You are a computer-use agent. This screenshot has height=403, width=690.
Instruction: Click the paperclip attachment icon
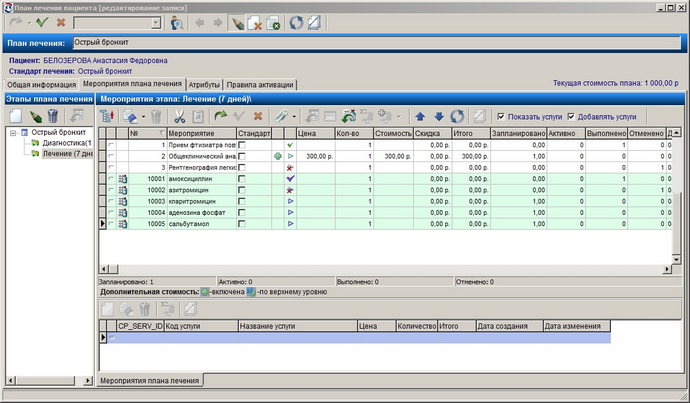pyautogui.click(x=280, y=117)
